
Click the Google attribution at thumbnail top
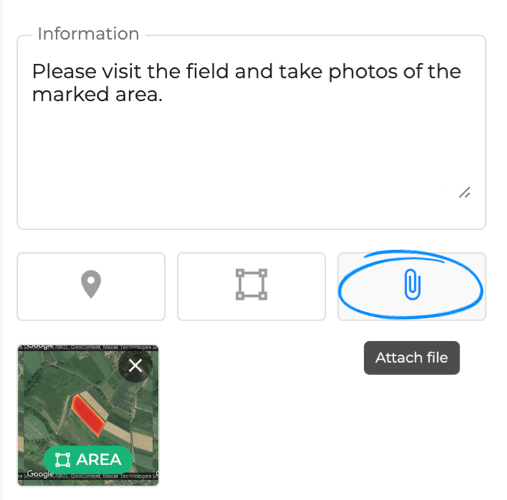point(40,346)
